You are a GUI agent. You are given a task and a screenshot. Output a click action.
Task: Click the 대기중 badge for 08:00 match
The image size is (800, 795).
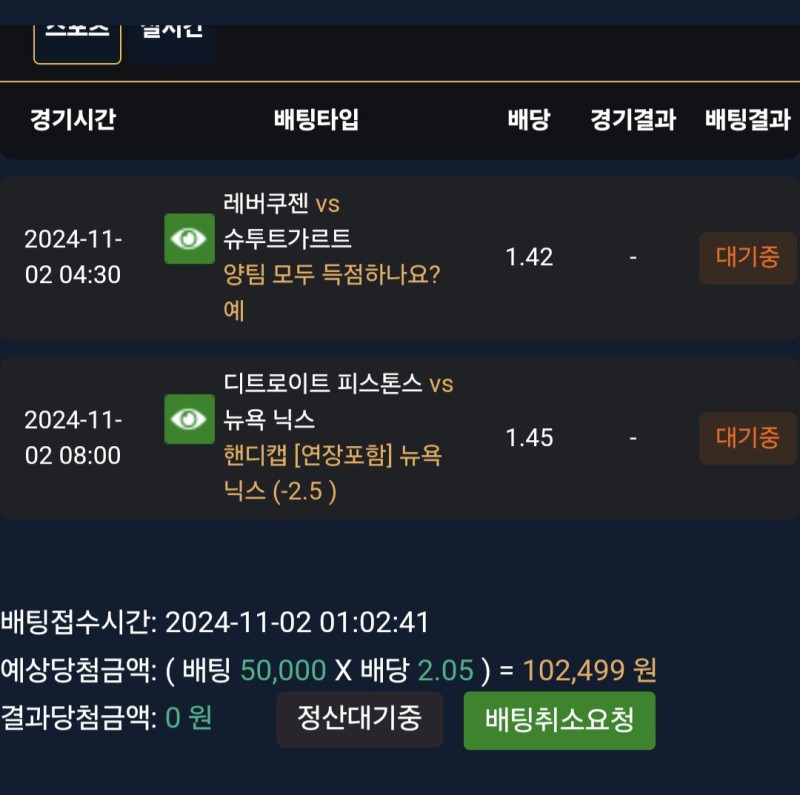[x=747, y=438]
